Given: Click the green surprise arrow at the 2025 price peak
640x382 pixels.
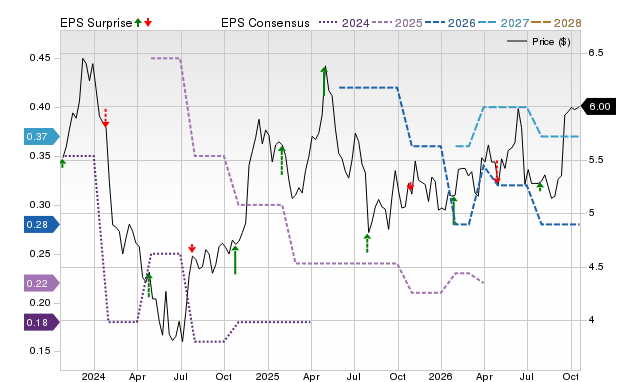Looking at the screenshot, I should pyautogui.click(x=324, y=81).
